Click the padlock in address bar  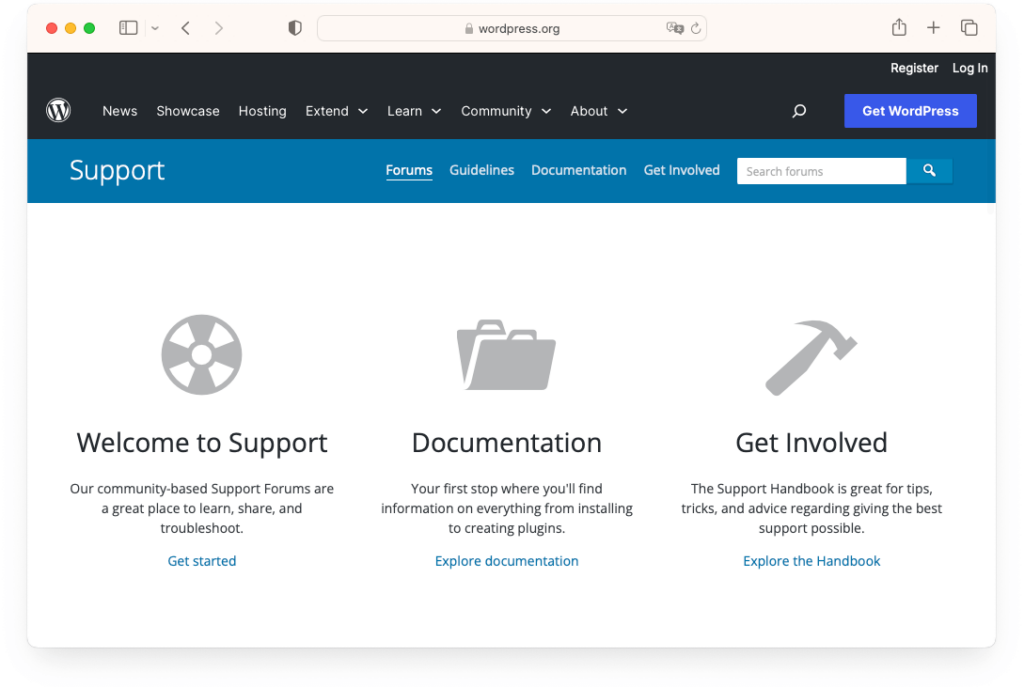click(469, 29)
